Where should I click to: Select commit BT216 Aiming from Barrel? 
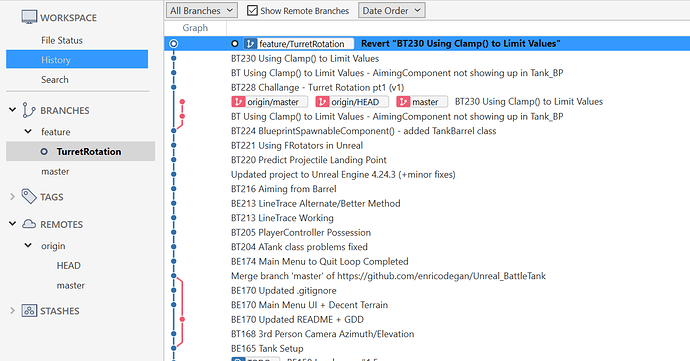click(x=283, y=189)
